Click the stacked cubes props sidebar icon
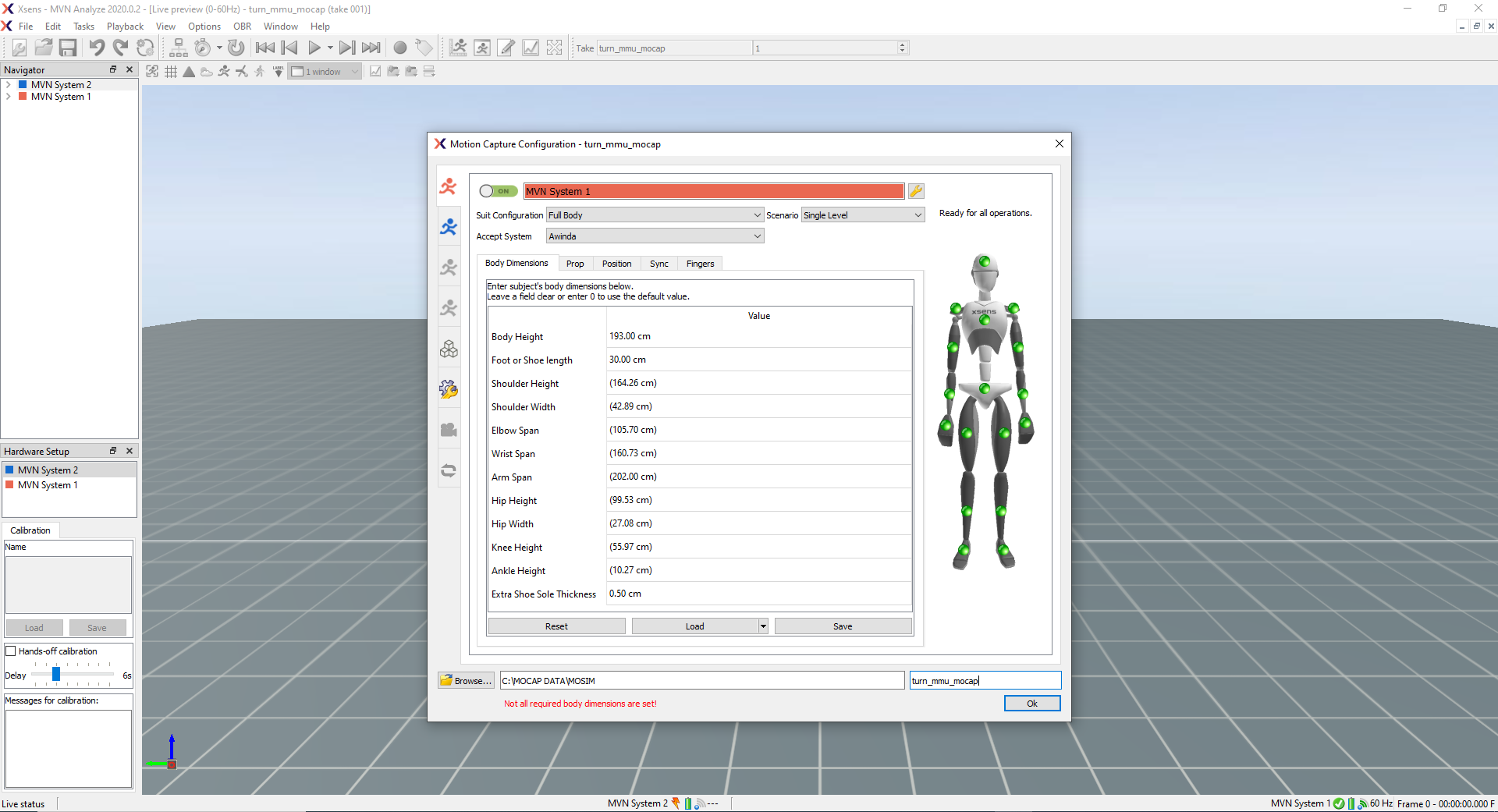Image resolution: width=1498 pixels, height=812 pixels. point(449,349)
